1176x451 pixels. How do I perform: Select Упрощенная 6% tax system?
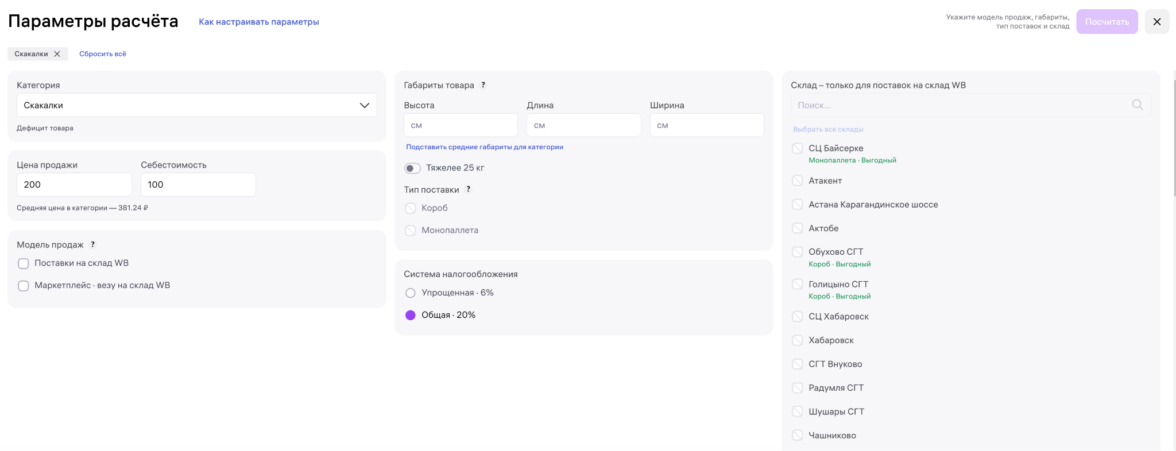[x=410, y=293]
